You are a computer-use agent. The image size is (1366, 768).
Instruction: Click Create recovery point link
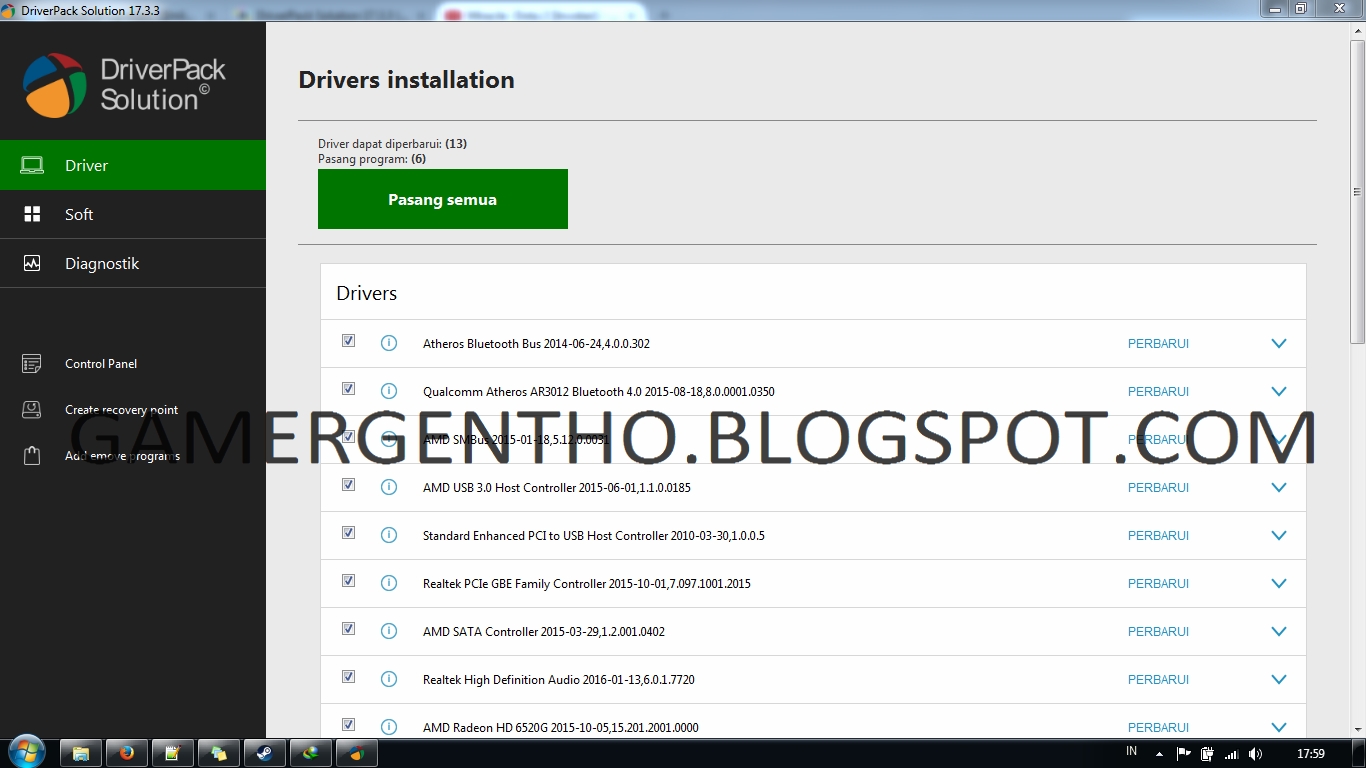[121, 410]
